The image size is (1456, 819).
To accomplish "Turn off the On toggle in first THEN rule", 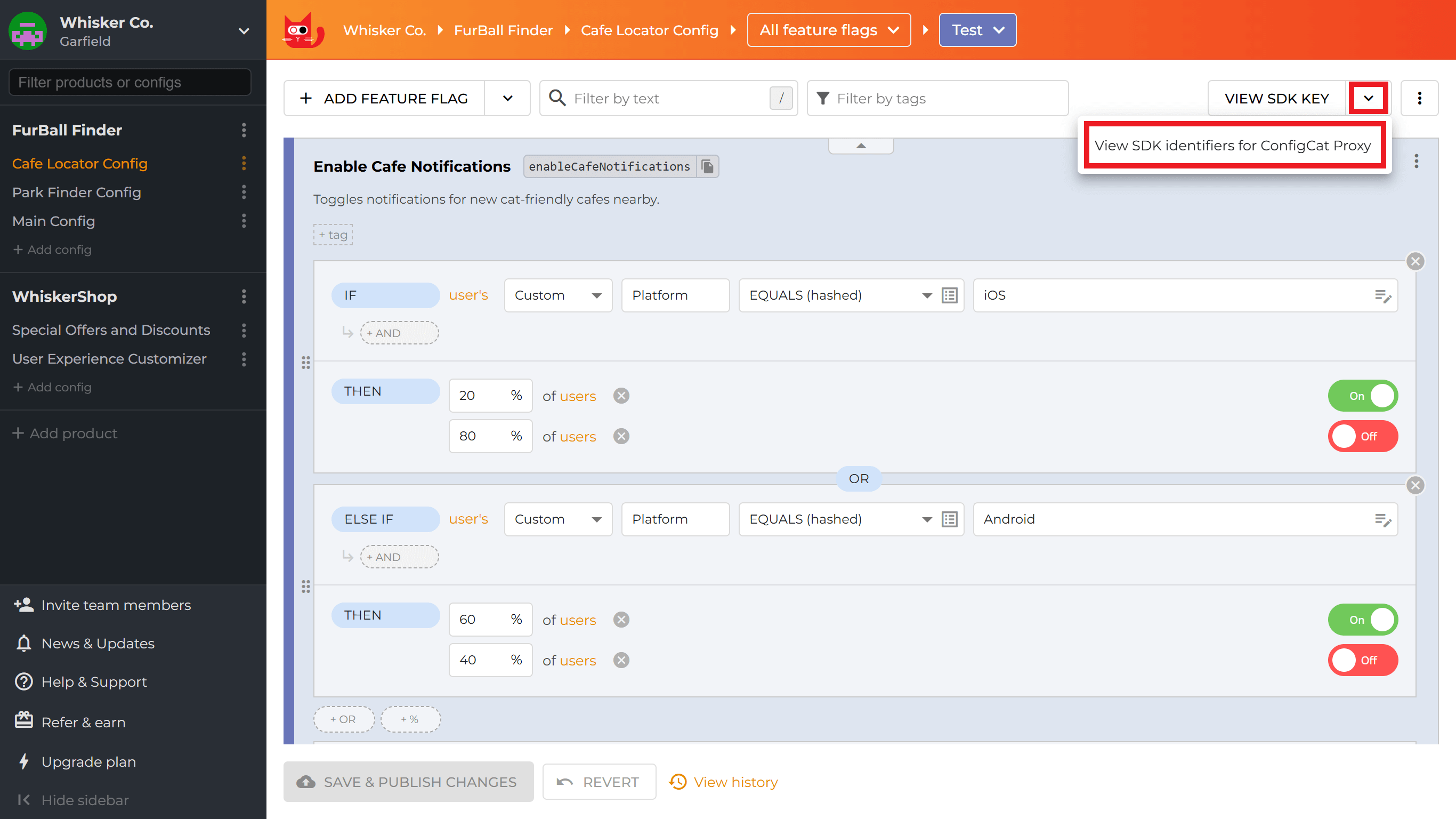I will (x=1362, y=395).
